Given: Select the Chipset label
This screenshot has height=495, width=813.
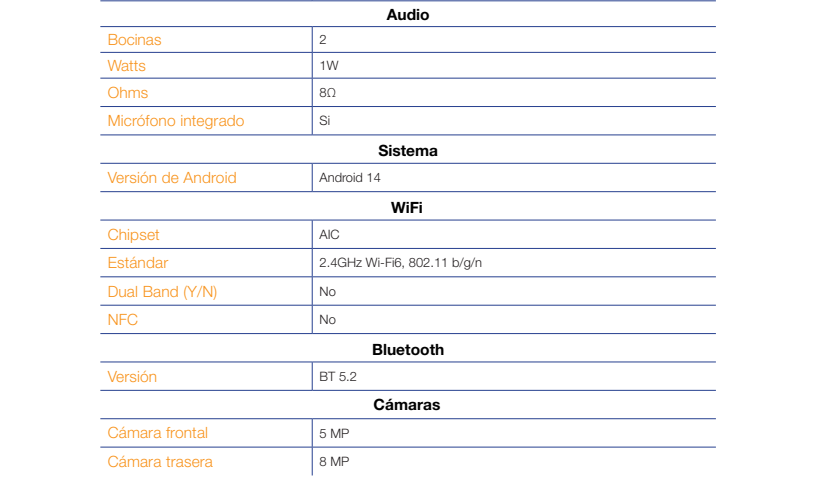Looking at the screenshot, I should click(133, 235).
